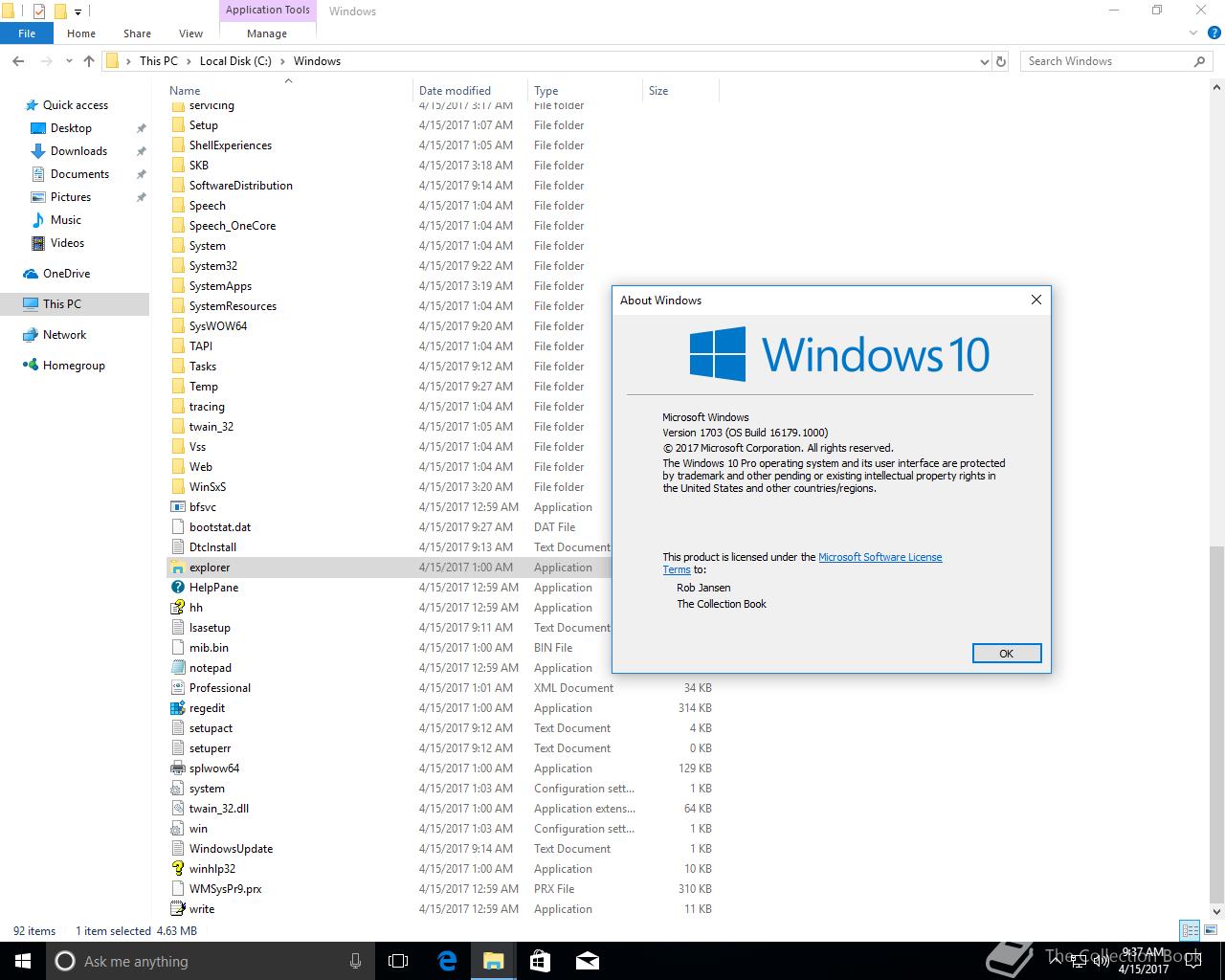The image size is (1225, 980).
Task: Open the File Explorer taskbar icon
Action: tap(493, 961)
